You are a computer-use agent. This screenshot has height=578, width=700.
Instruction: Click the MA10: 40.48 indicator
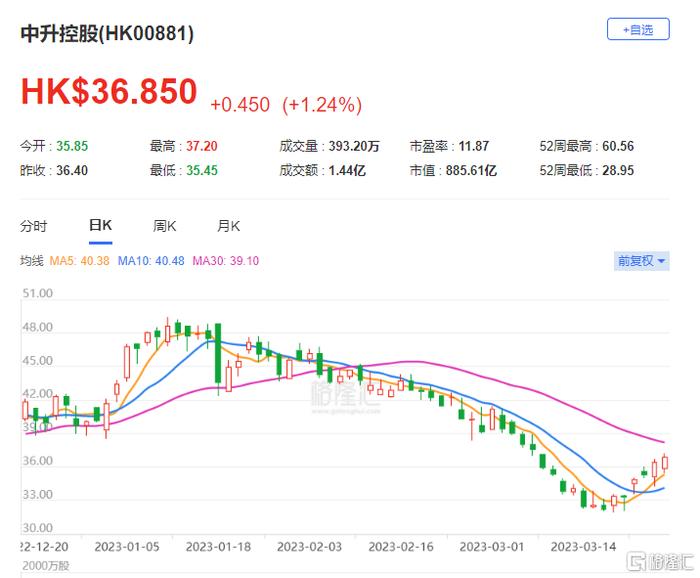click(x=151, y=261)
